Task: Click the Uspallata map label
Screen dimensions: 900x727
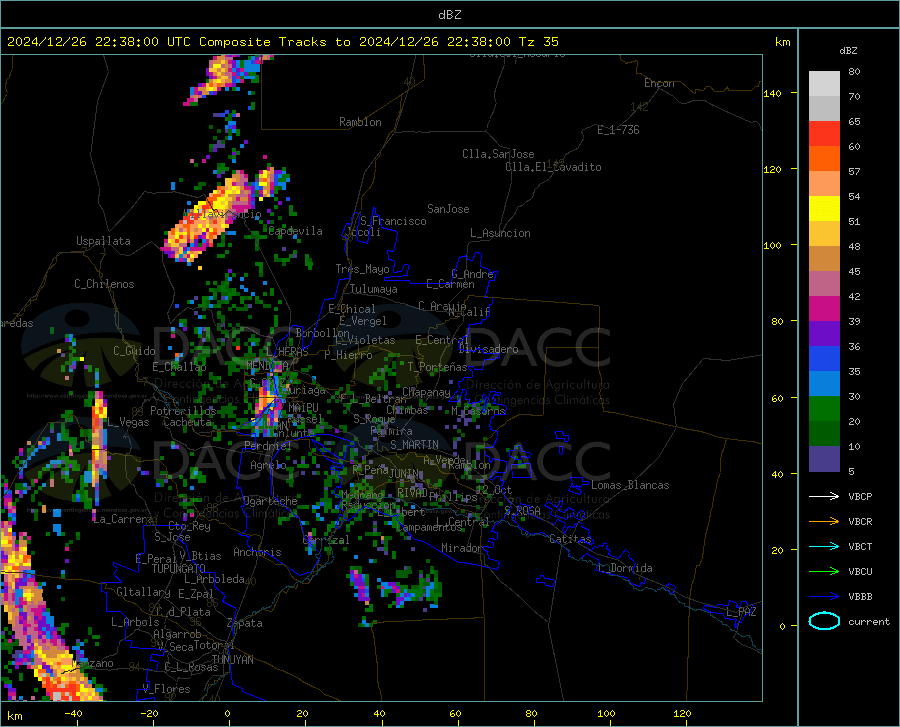Action: coord(103,241)
